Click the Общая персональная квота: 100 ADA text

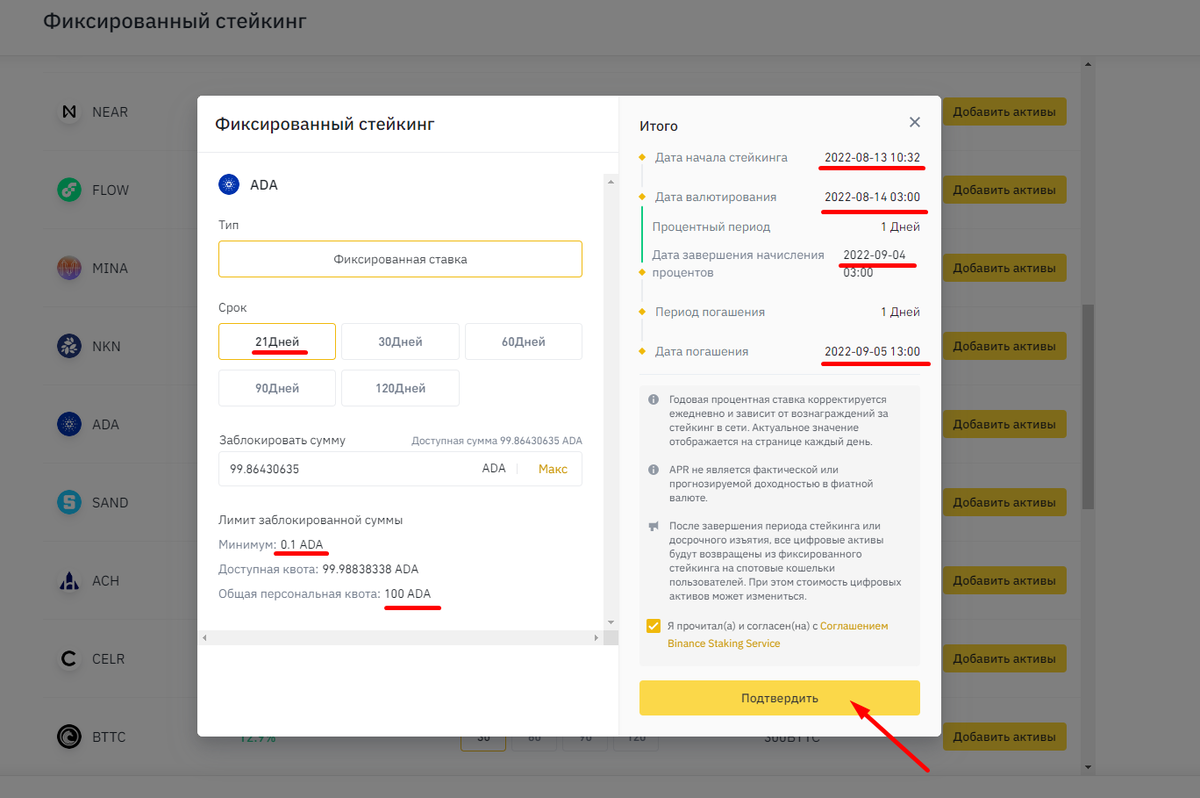point(325,594)
